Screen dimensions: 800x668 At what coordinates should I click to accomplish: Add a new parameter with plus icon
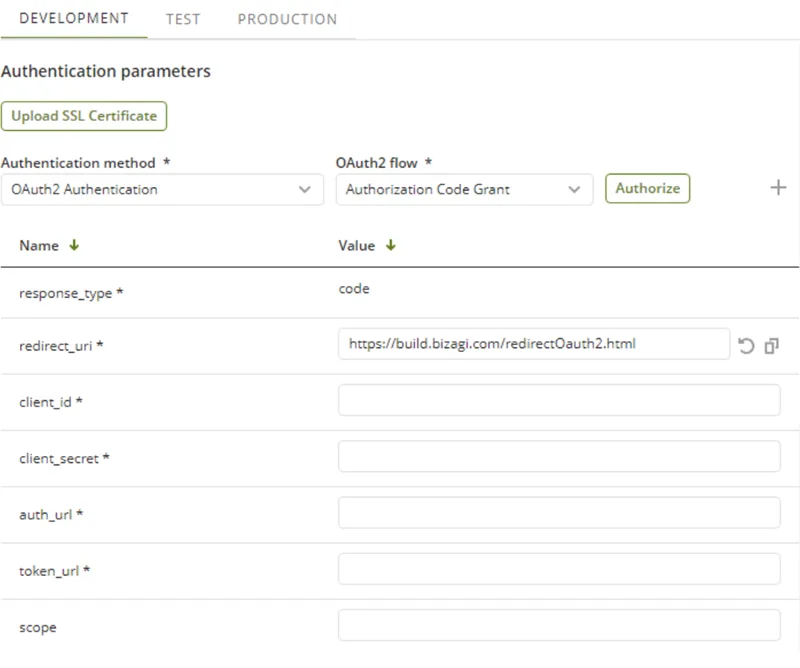tap(778, 187)
